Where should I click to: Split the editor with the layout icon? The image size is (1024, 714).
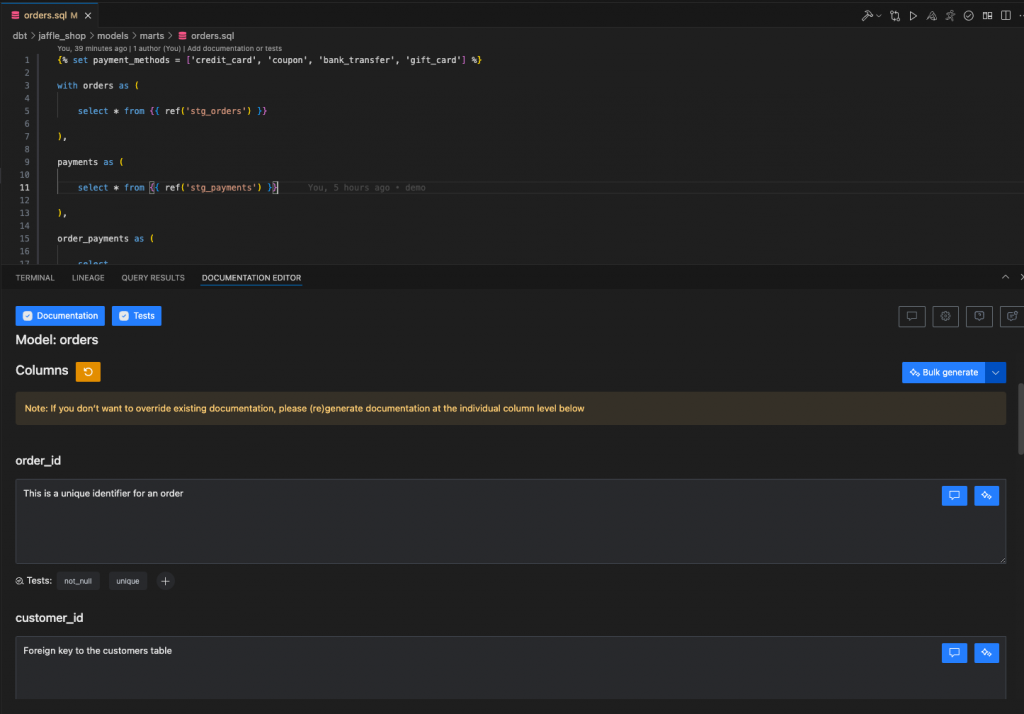point(1006,16)
